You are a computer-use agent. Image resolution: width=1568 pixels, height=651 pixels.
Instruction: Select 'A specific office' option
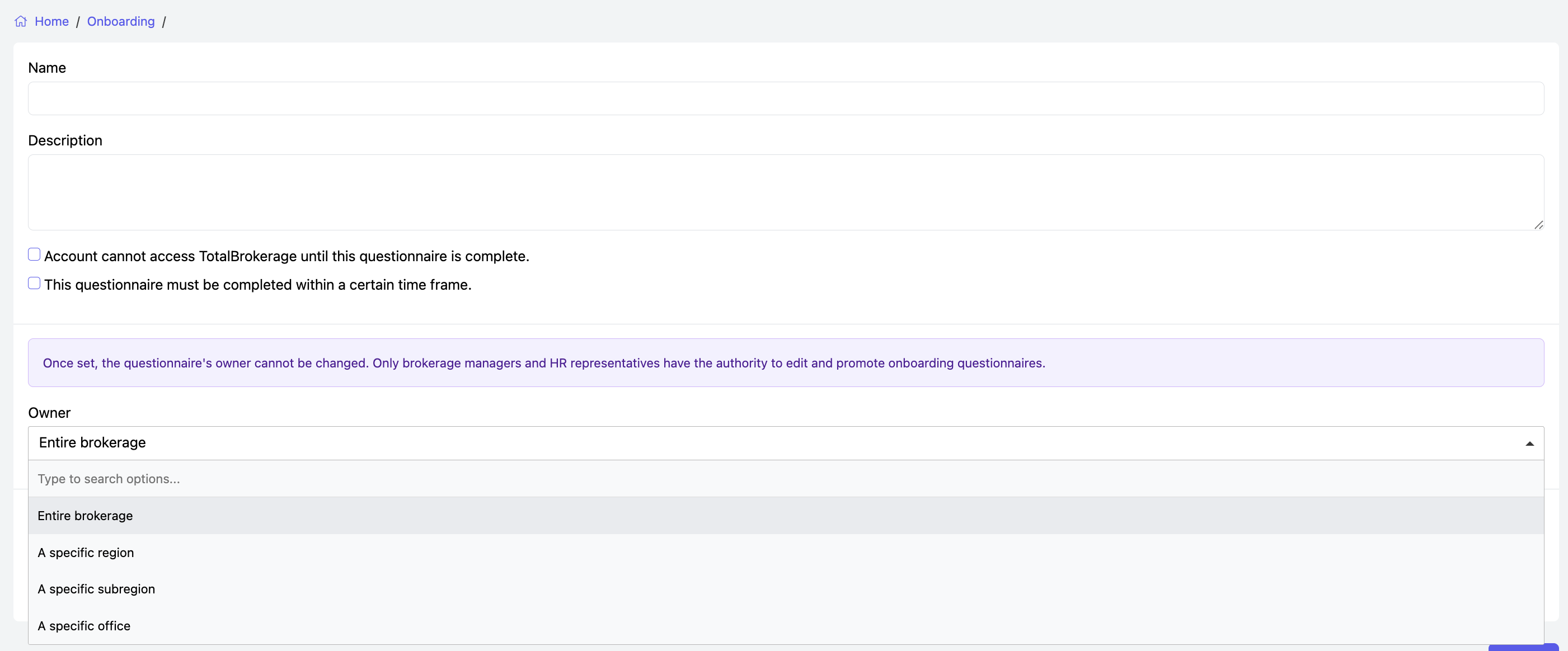[84, 626]
